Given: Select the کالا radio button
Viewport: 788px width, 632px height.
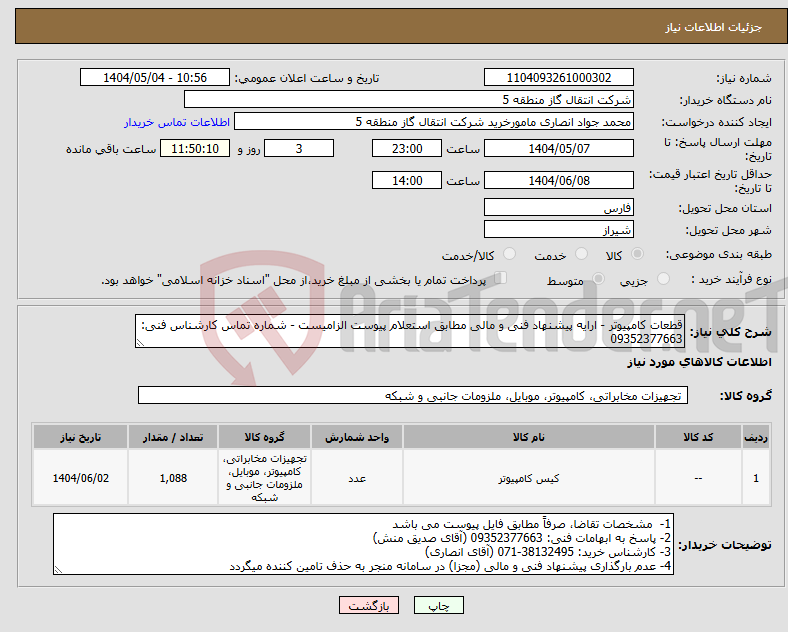Looking at the screenshot, I should [637, 254].
